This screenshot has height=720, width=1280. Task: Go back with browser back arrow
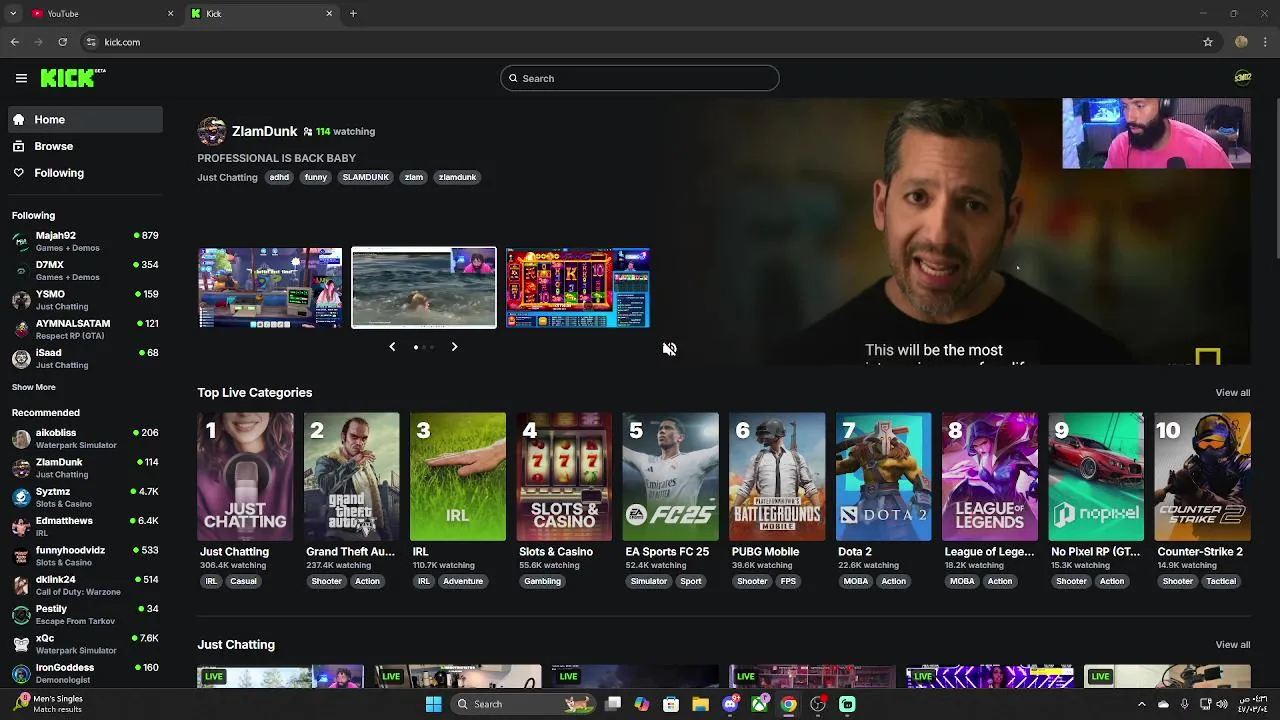click(14, 42)
